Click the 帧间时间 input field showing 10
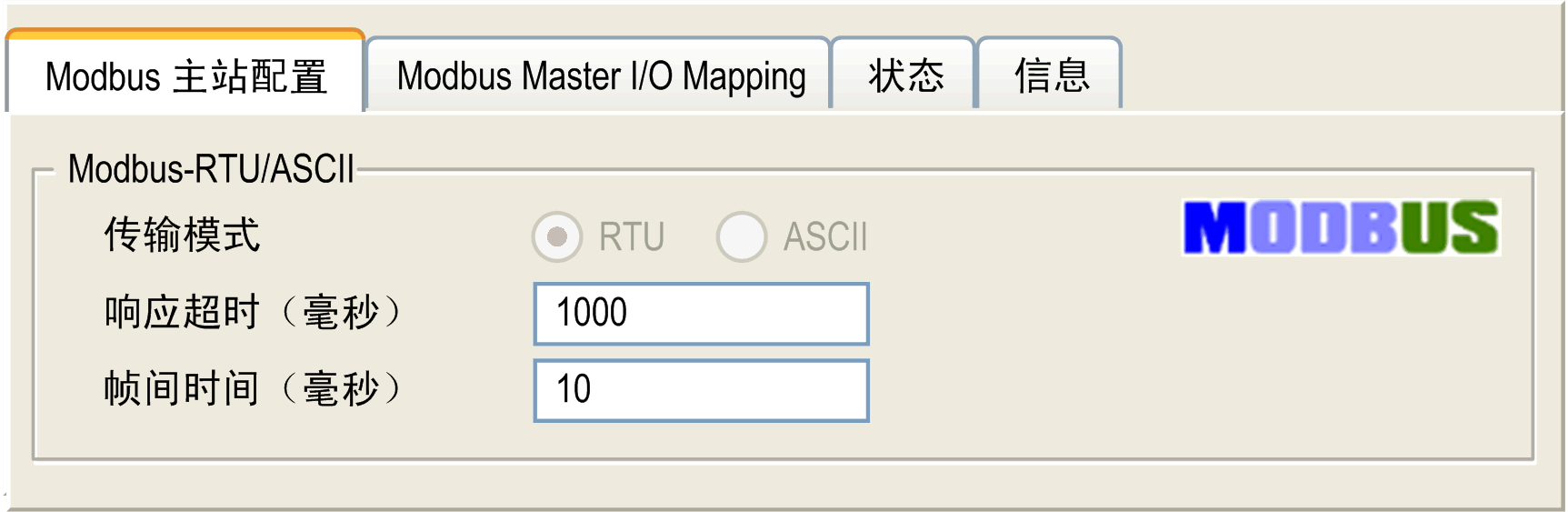 (702, 391)
